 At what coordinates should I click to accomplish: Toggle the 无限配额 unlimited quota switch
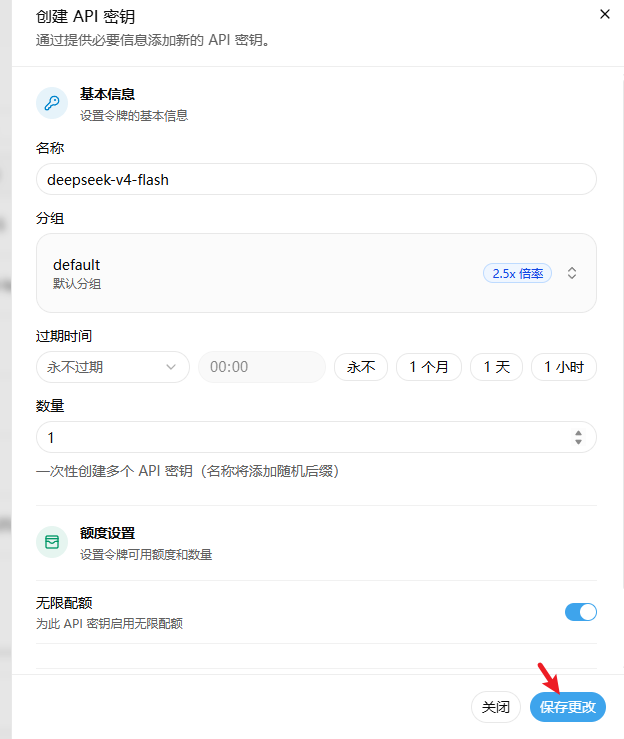(x=581, y=612)
